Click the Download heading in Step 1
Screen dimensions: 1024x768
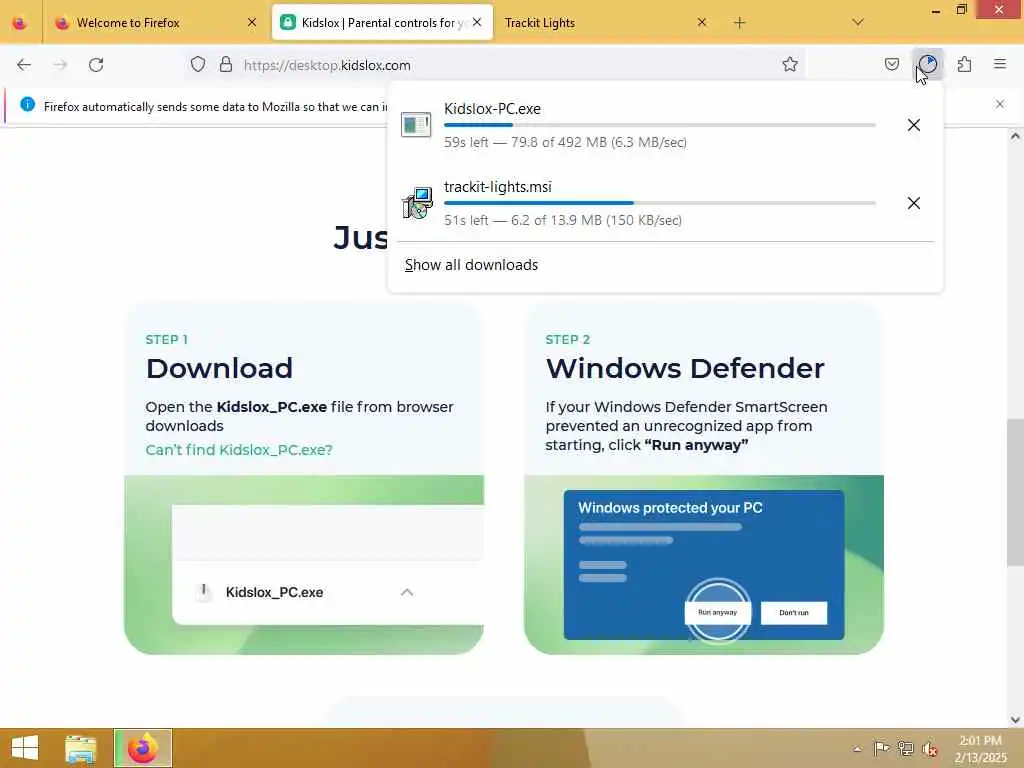pos(219,368)
